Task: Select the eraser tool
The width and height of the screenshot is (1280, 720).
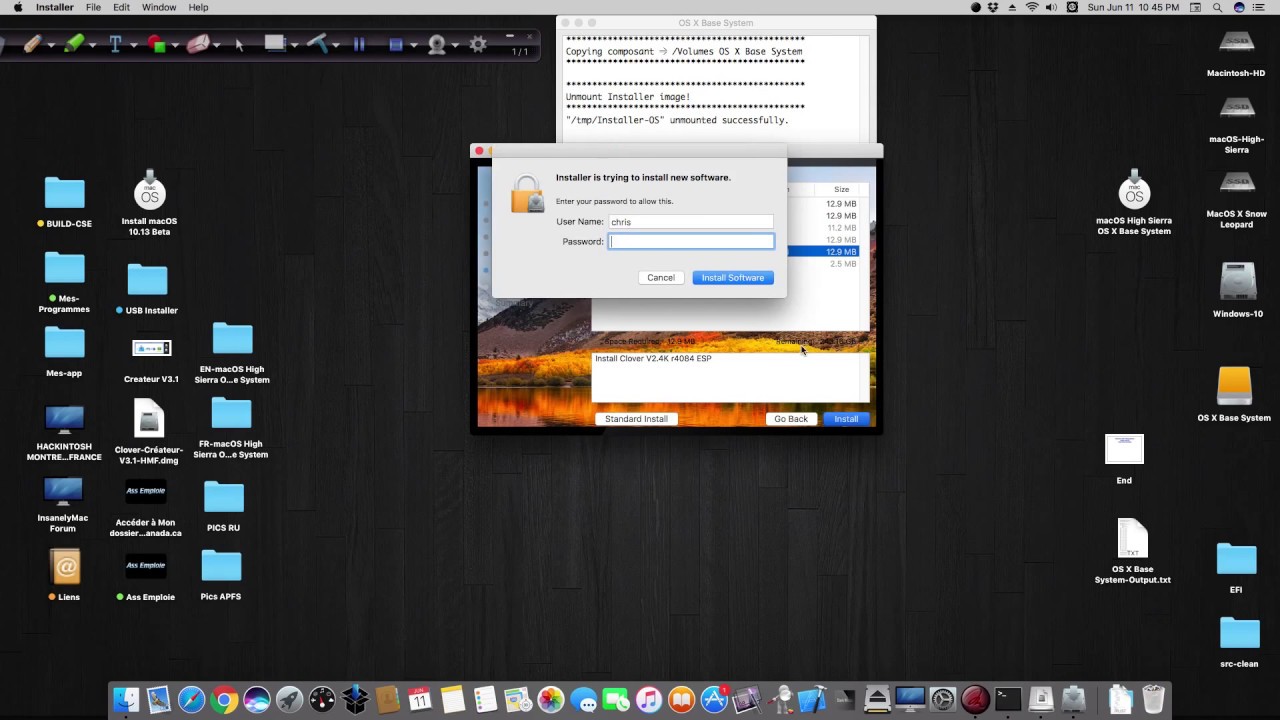Action: coord(198,44)
